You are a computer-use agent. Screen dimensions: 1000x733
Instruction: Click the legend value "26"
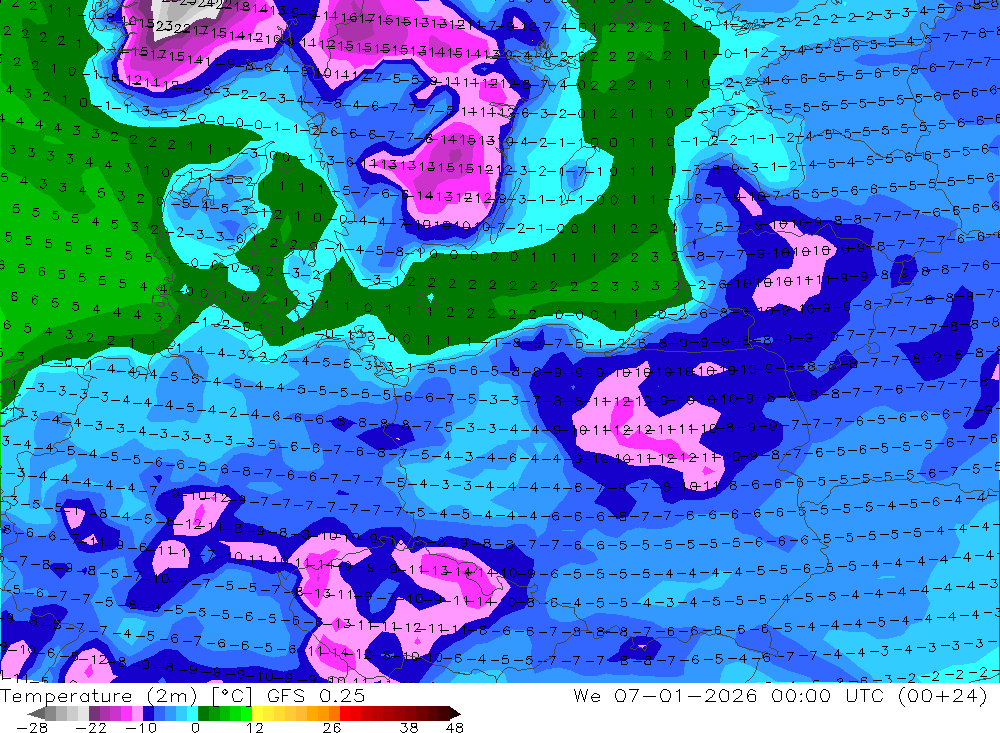(332, 728)
